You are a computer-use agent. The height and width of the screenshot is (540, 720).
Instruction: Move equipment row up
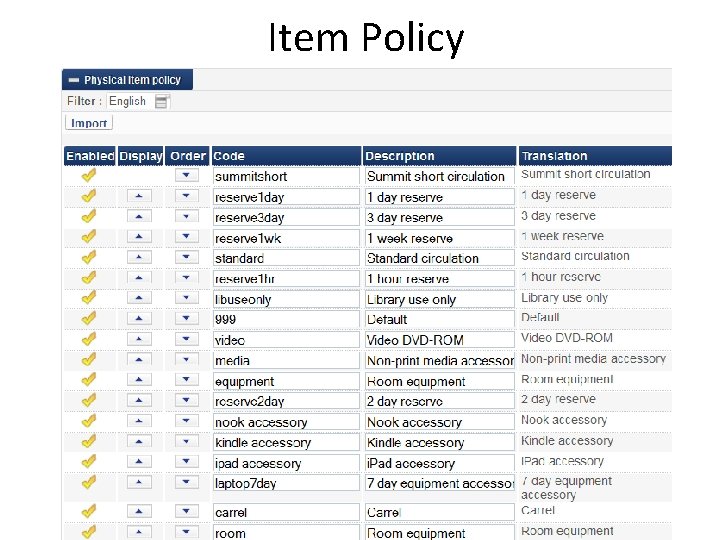point(139,380)
